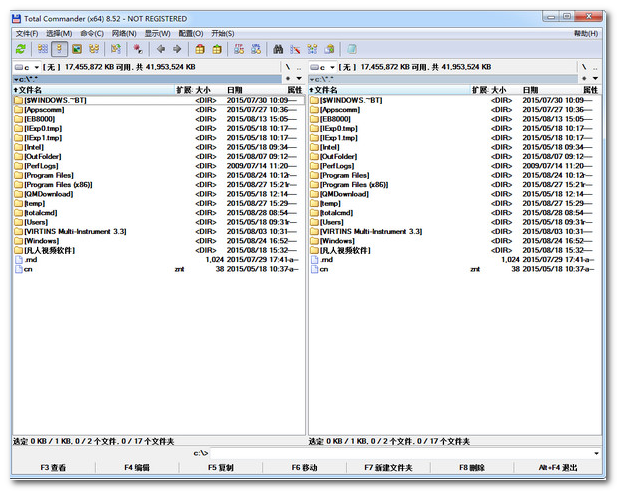Click the F6 移动 button

pos(305,468)
